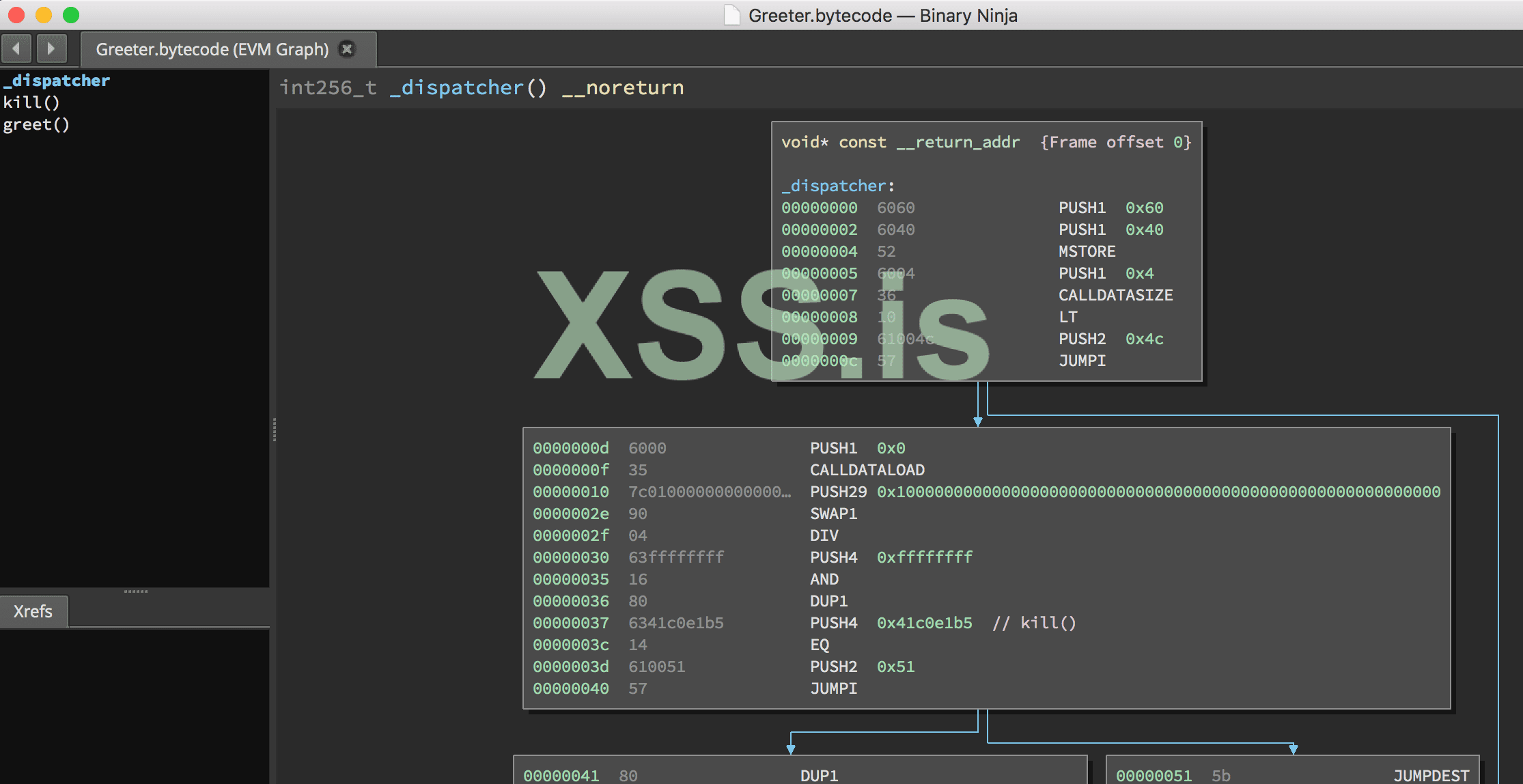This screenshot has height=784, width=1523.
Task: Select _dispatcher in the function list
Action: 57,81
